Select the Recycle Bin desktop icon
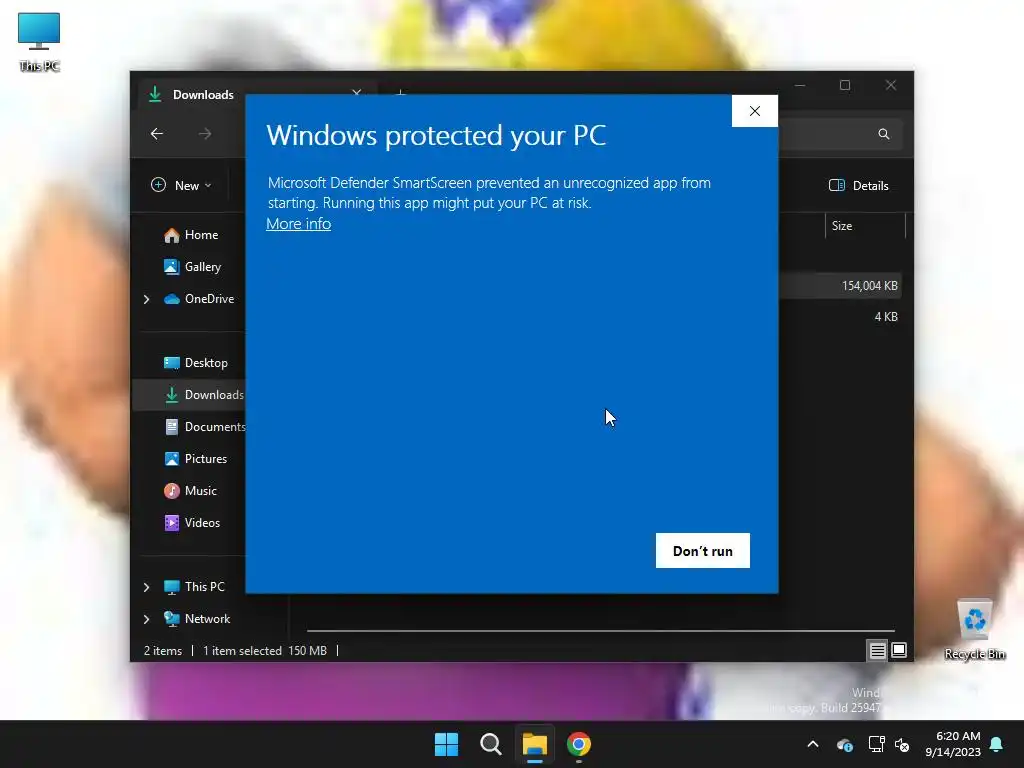The height and width of the screenshot is (768, 1024). [974, 630]
